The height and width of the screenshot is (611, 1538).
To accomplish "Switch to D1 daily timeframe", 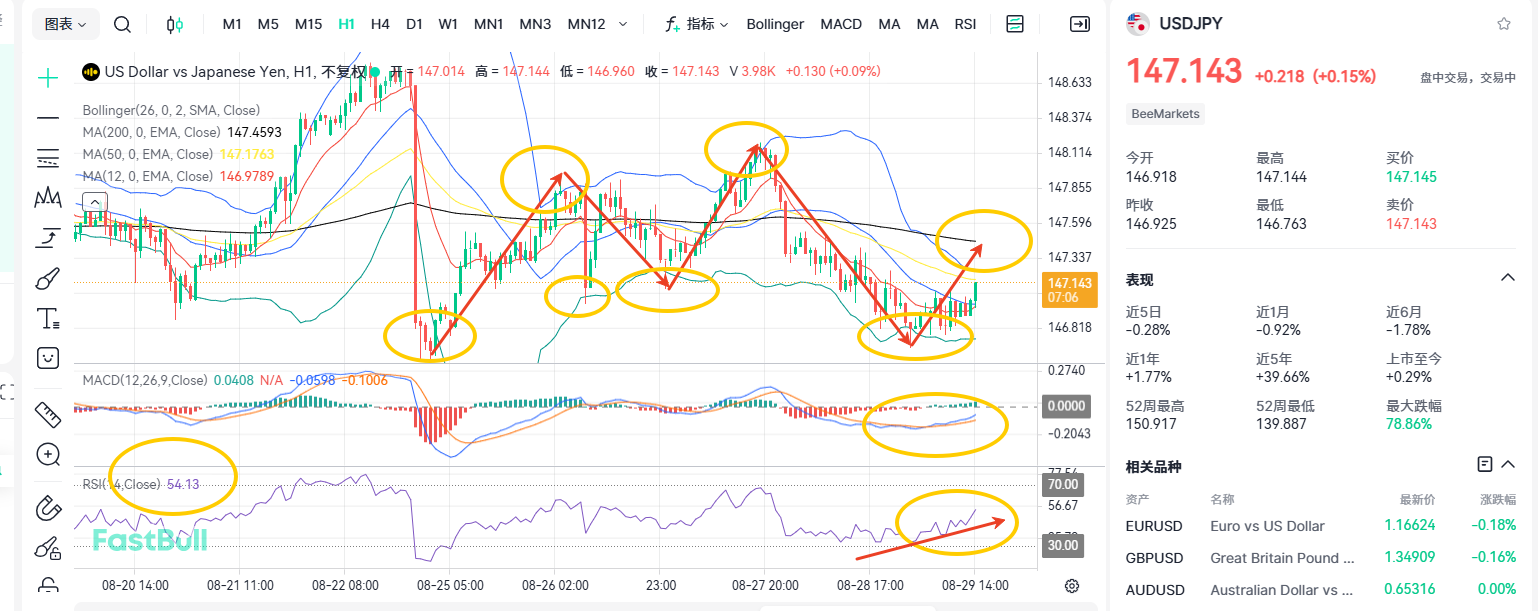I will [x=414, y=24].
